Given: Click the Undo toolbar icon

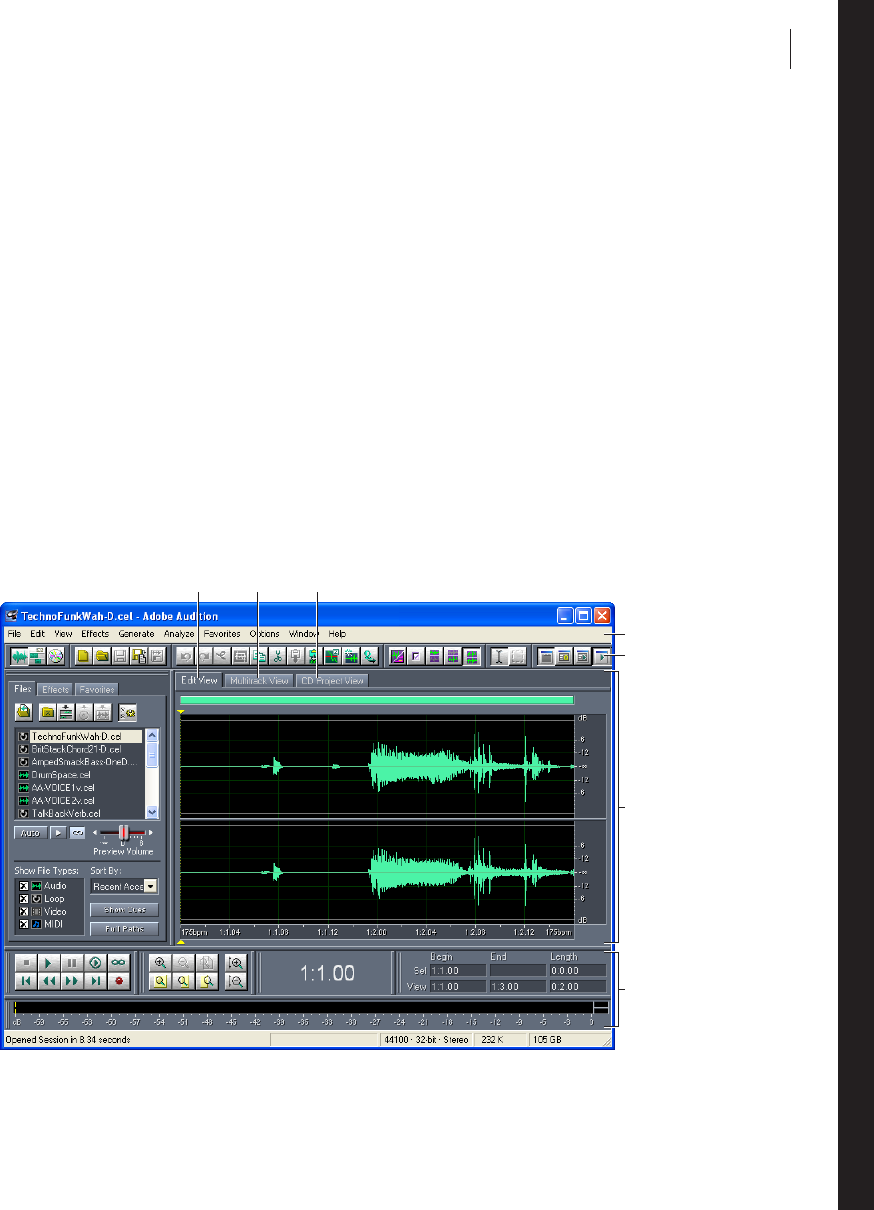Looking at the screenshot, I should tap(185, 657).
